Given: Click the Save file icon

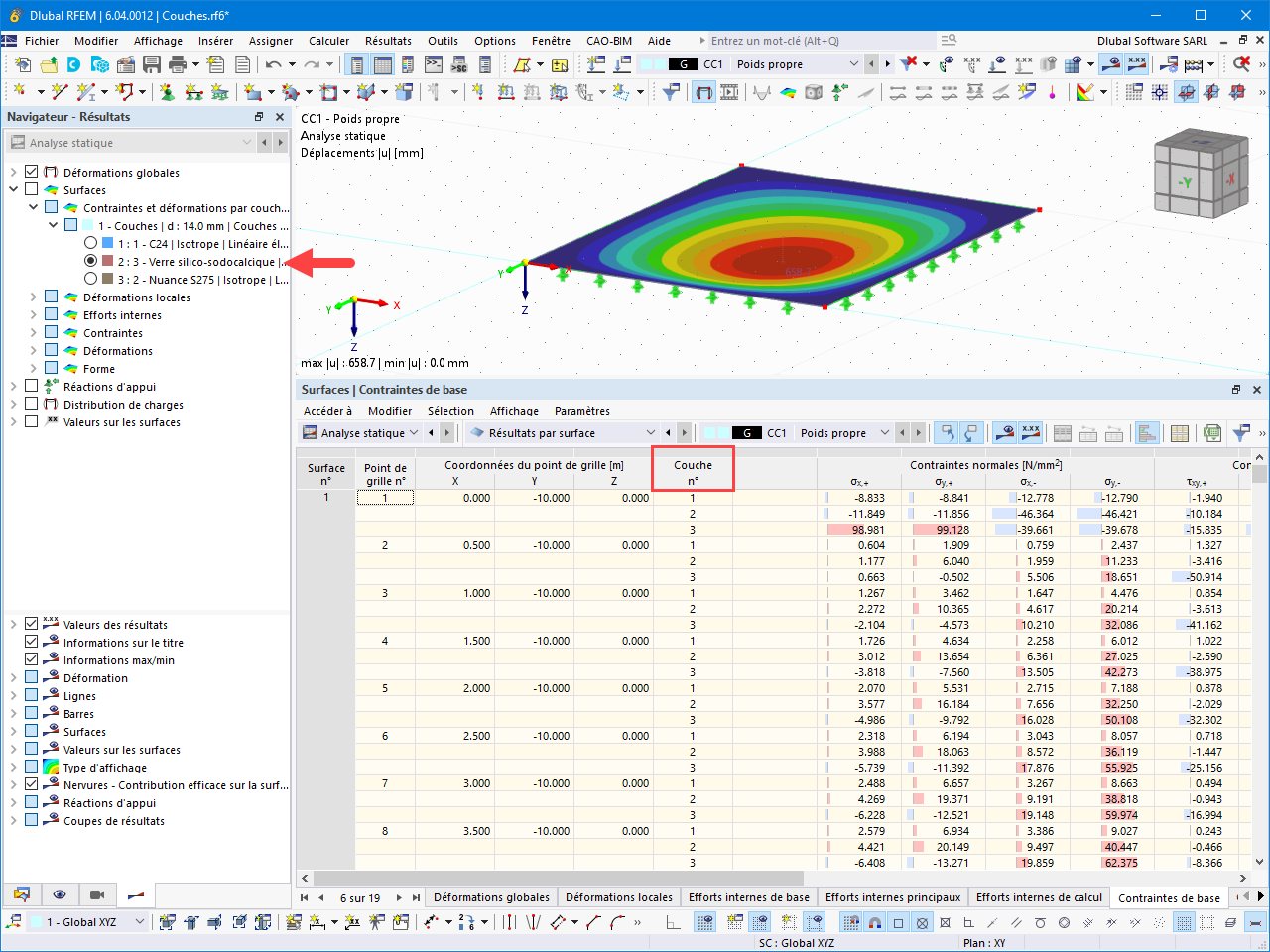Looking at the screenshot, I should coord(152,64).
